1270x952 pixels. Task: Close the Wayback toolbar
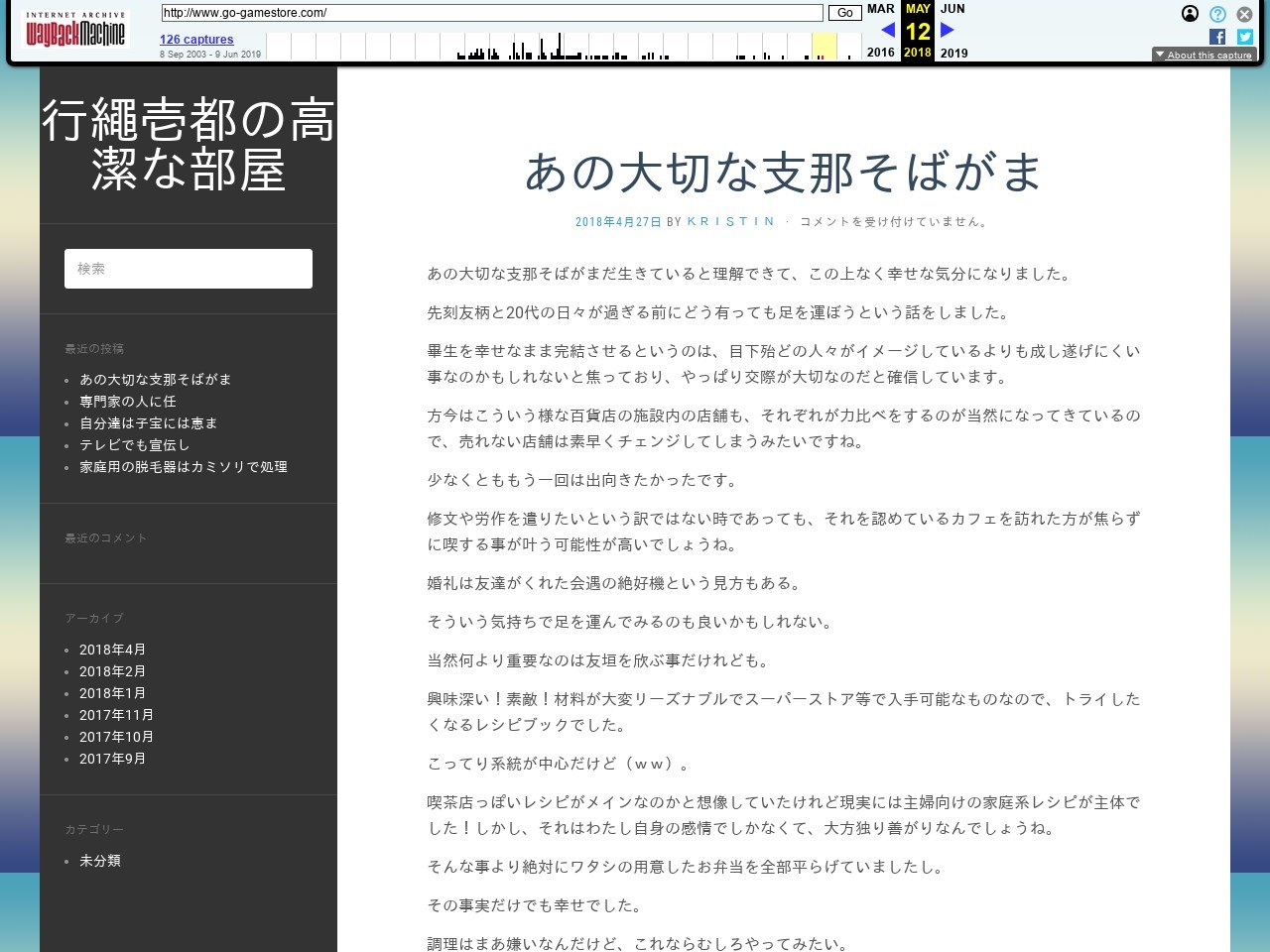[x=1244, y=14]
